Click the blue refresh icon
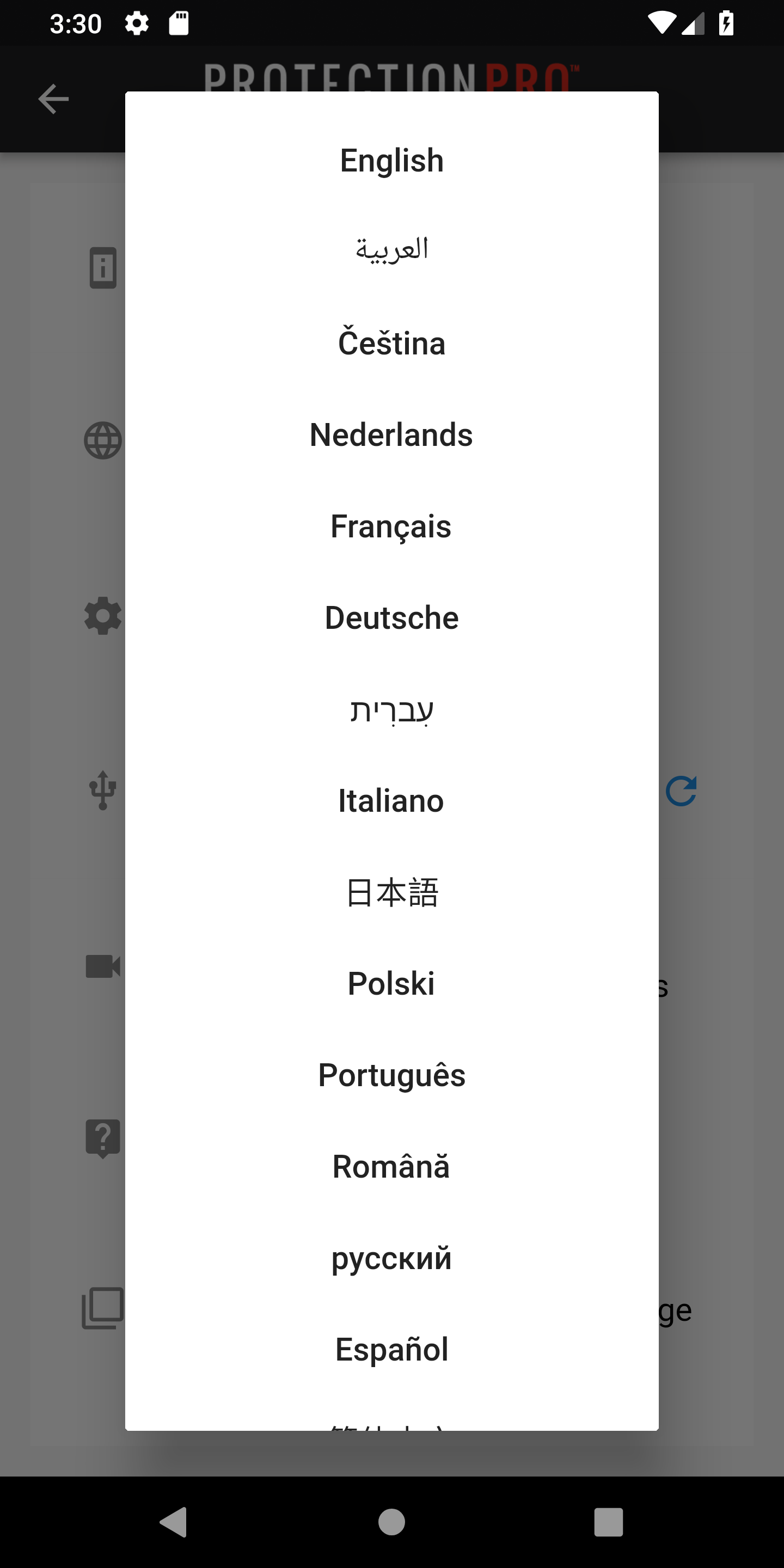 681,791
